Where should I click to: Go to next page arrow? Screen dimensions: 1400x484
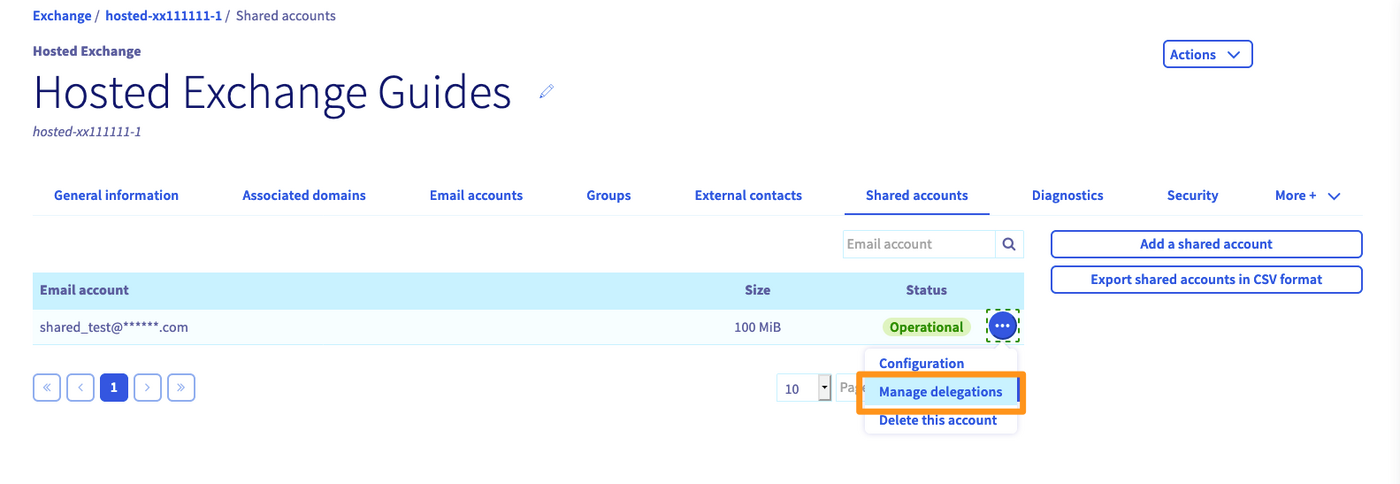[x=148, y=387]
